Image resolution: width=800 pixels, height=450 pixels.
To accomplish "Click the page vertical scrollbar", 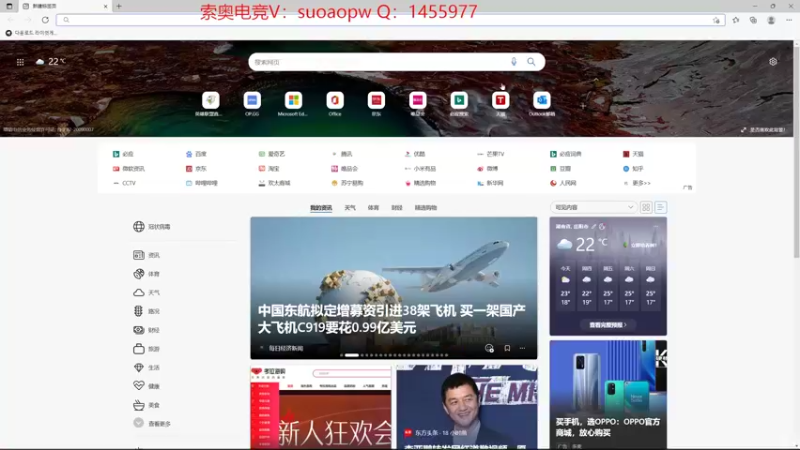I will pyautogui.click(x=796, y=153).
